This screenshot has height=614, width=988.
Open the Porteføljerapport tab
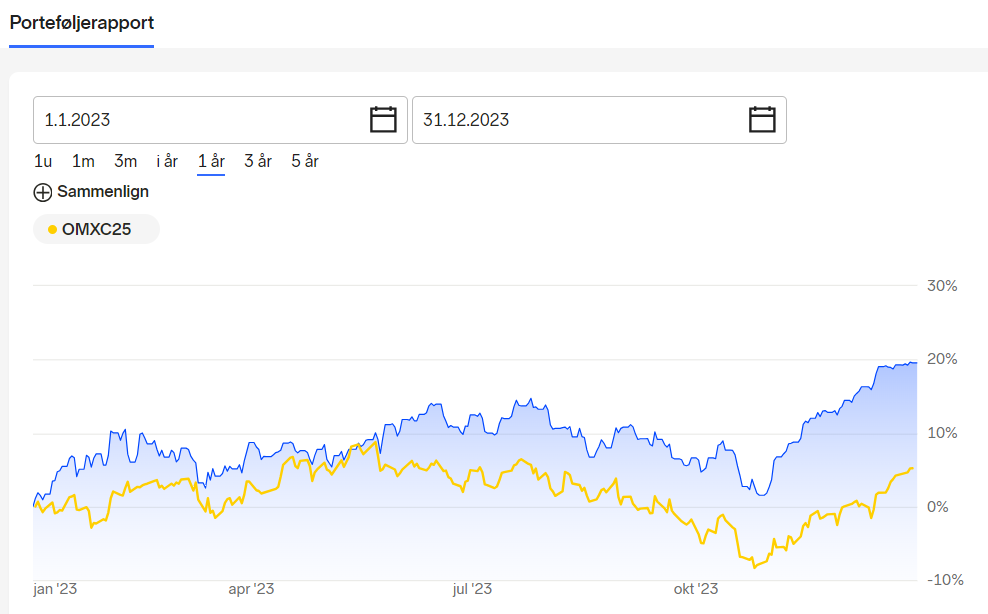tap(82, 23)
